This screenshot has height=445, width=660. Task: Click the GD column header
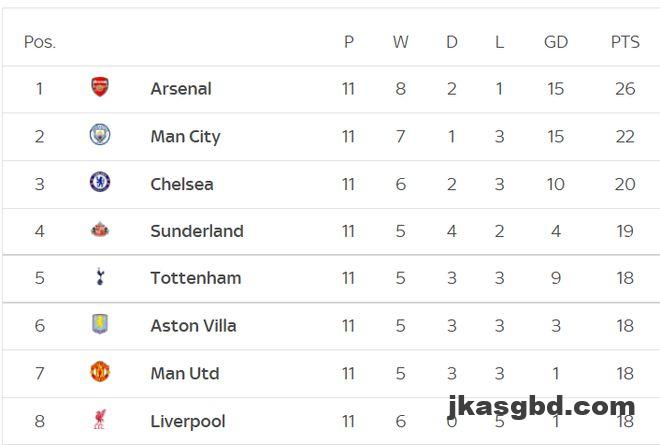click(x=556, y=42)
